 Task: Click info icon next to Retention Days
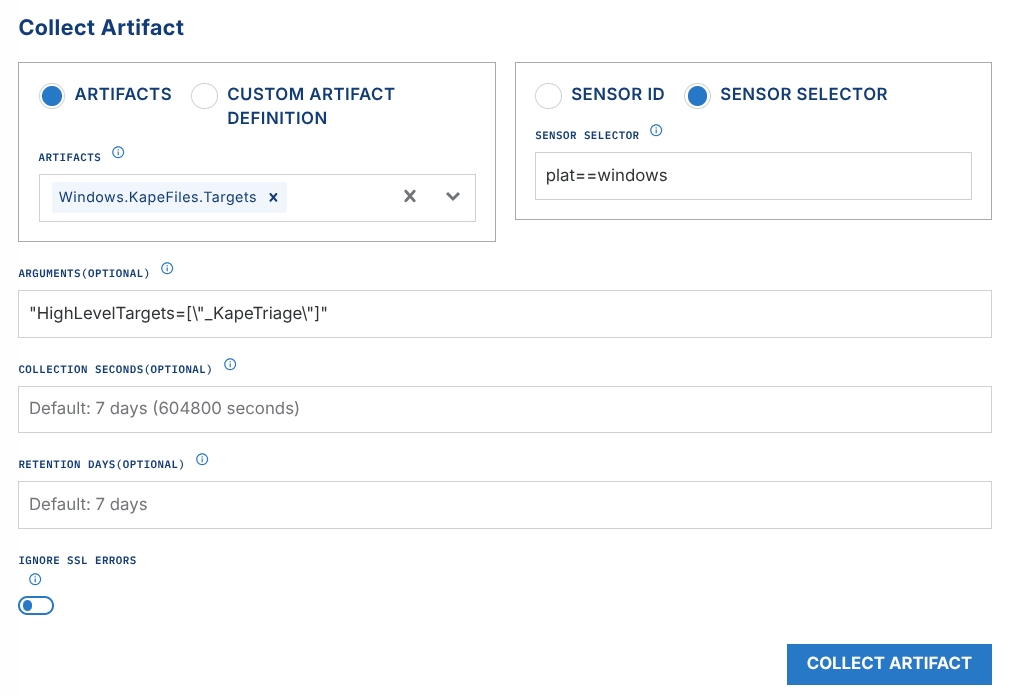click(x=202, y=460)
